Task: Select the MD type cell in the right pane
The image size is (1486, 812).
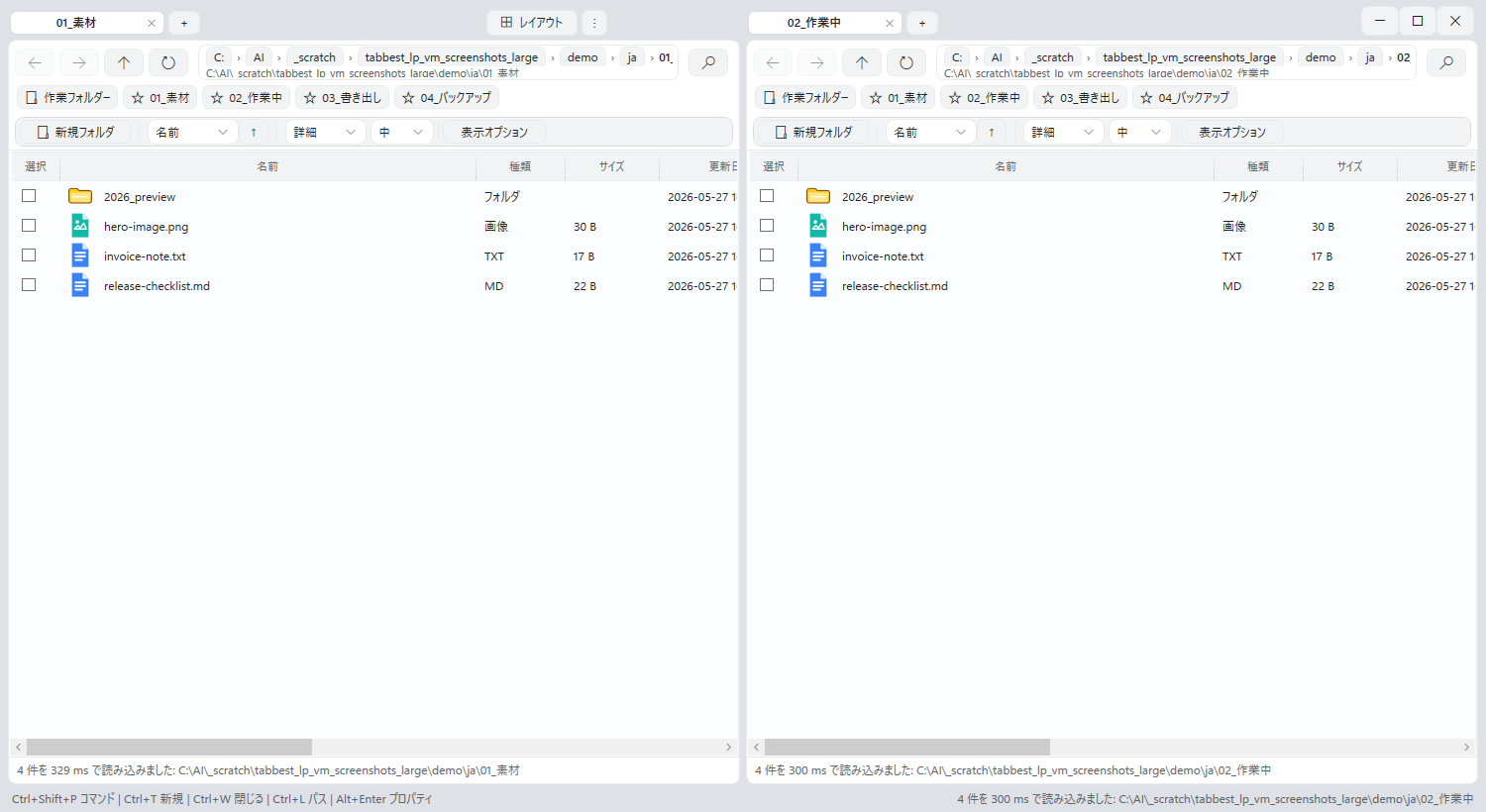Action: (x=1231, y=286)
